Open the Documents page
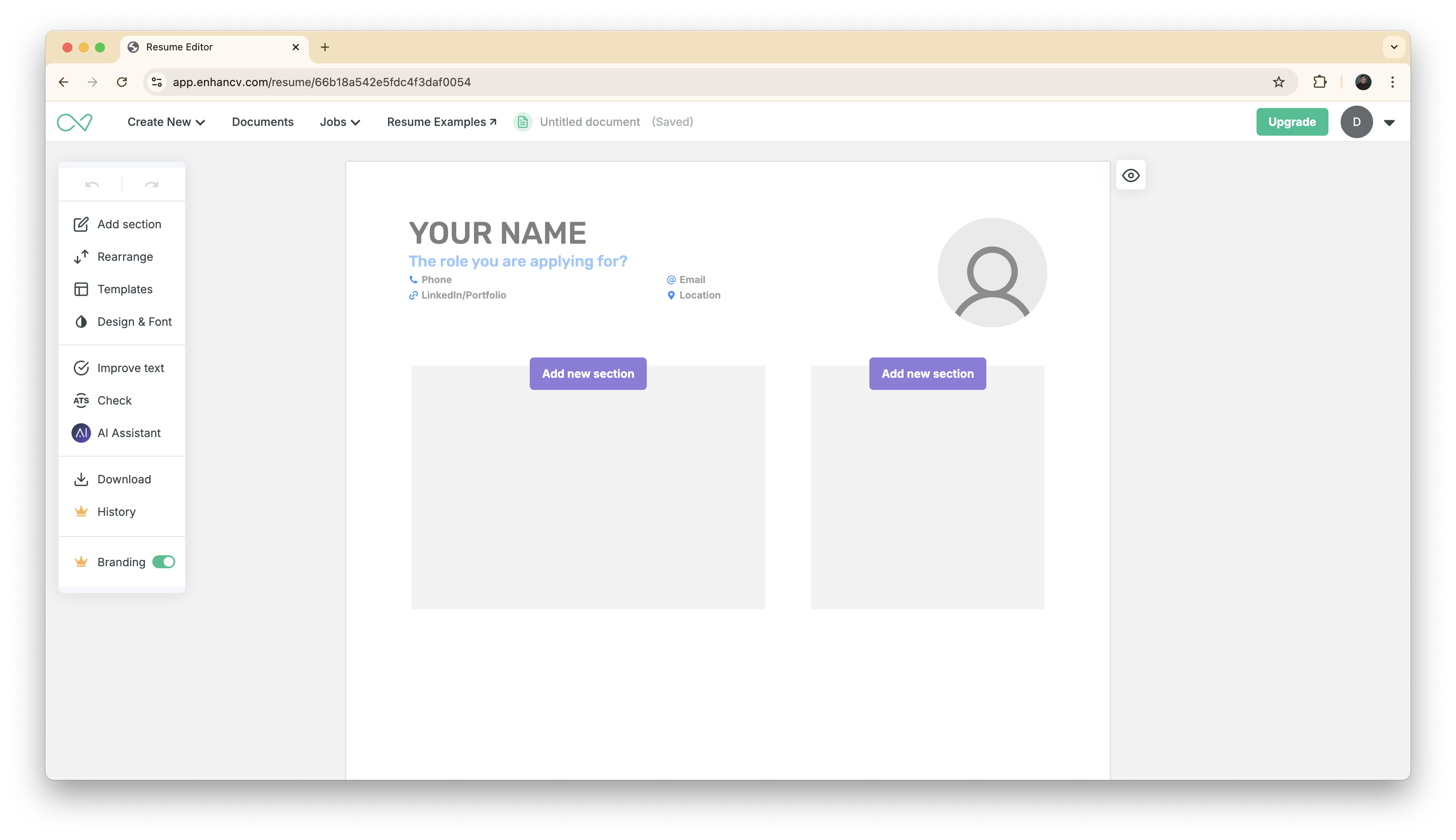Viewport: 1456px width, 840px height. [x=262, y=122]
